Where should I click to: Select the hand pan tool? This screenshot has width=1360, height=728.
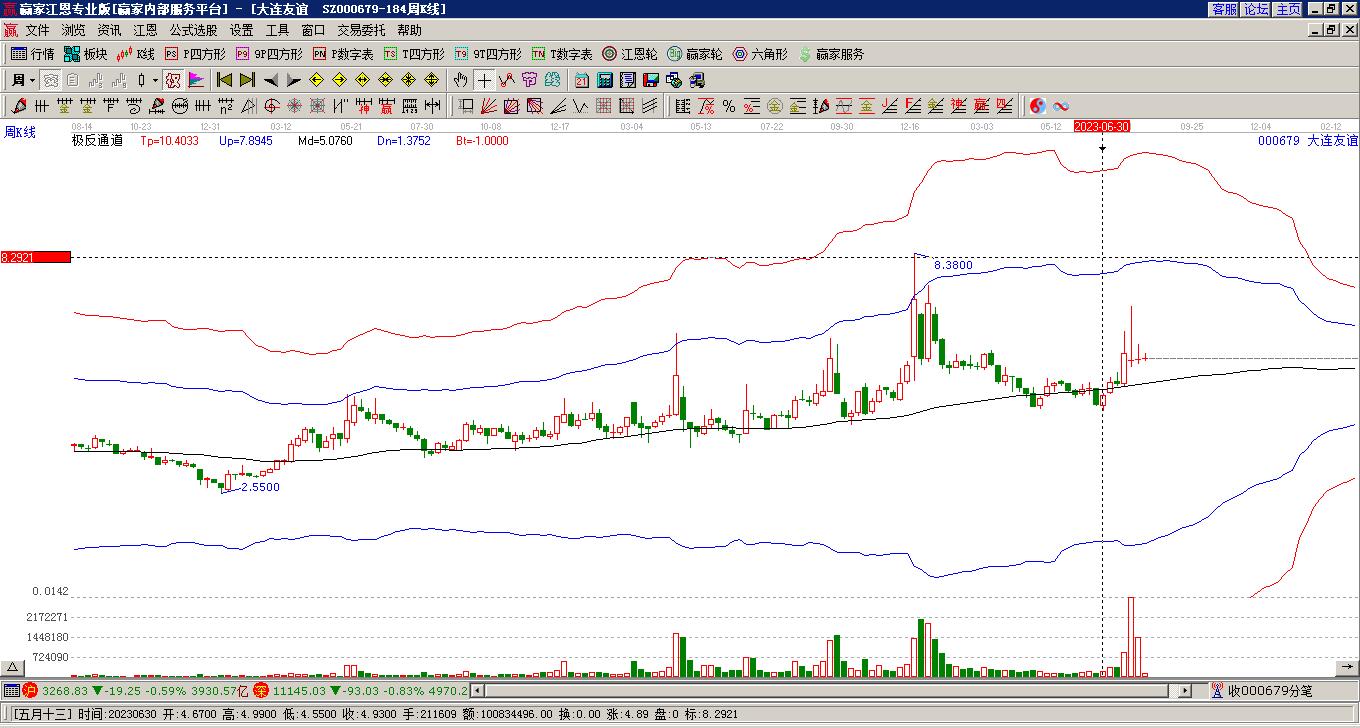(460, 80)
